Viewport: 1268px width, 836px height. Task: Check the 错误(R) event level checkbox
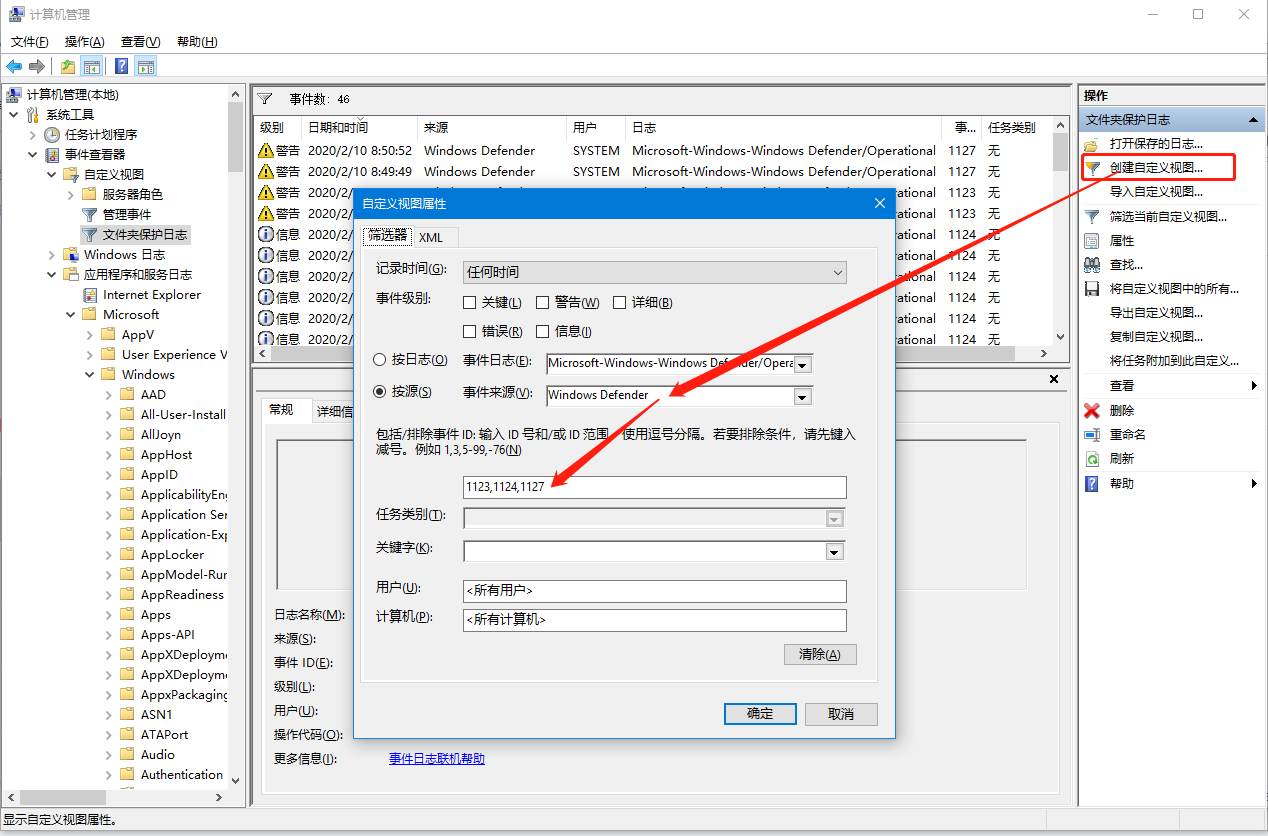coord(470,331)
